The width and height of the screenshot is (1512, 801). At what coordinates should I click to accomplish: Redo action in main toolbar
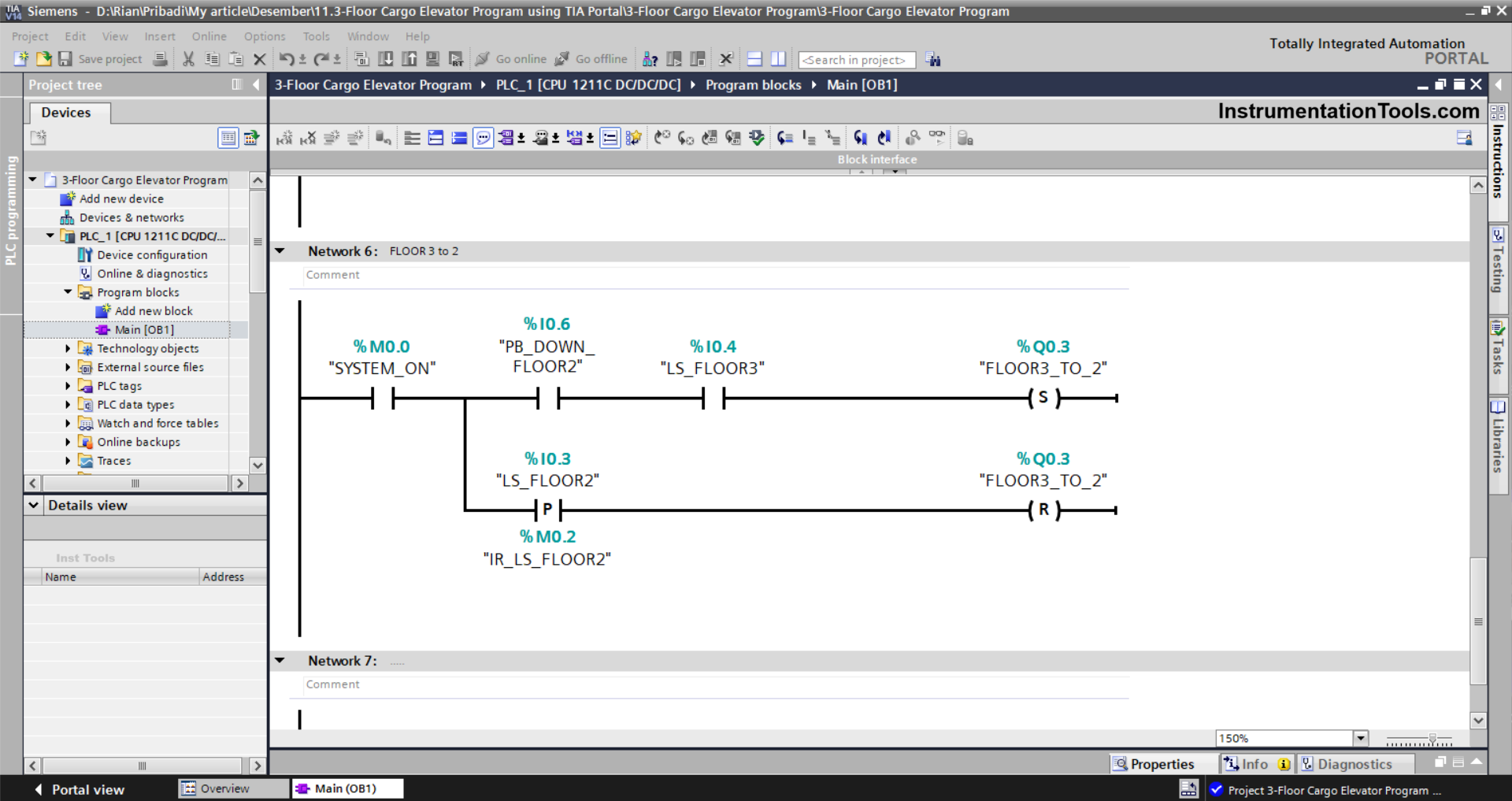[321, 59]
